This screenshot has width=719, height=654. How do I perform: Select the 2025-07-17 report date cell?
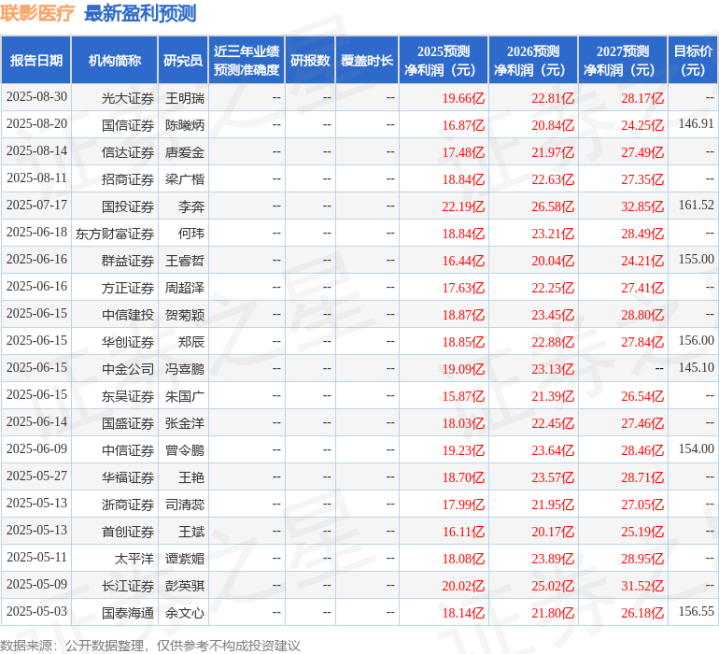pos(36,206)
